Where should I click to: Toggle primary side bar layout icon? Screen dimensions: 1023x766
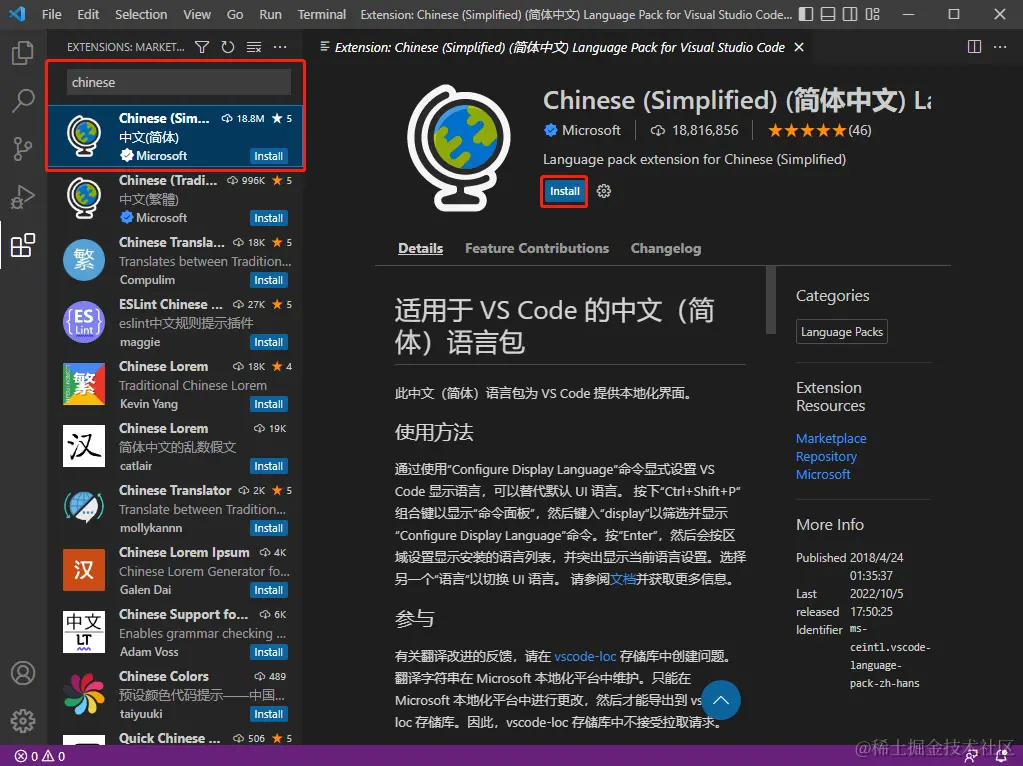pos(806,14)
